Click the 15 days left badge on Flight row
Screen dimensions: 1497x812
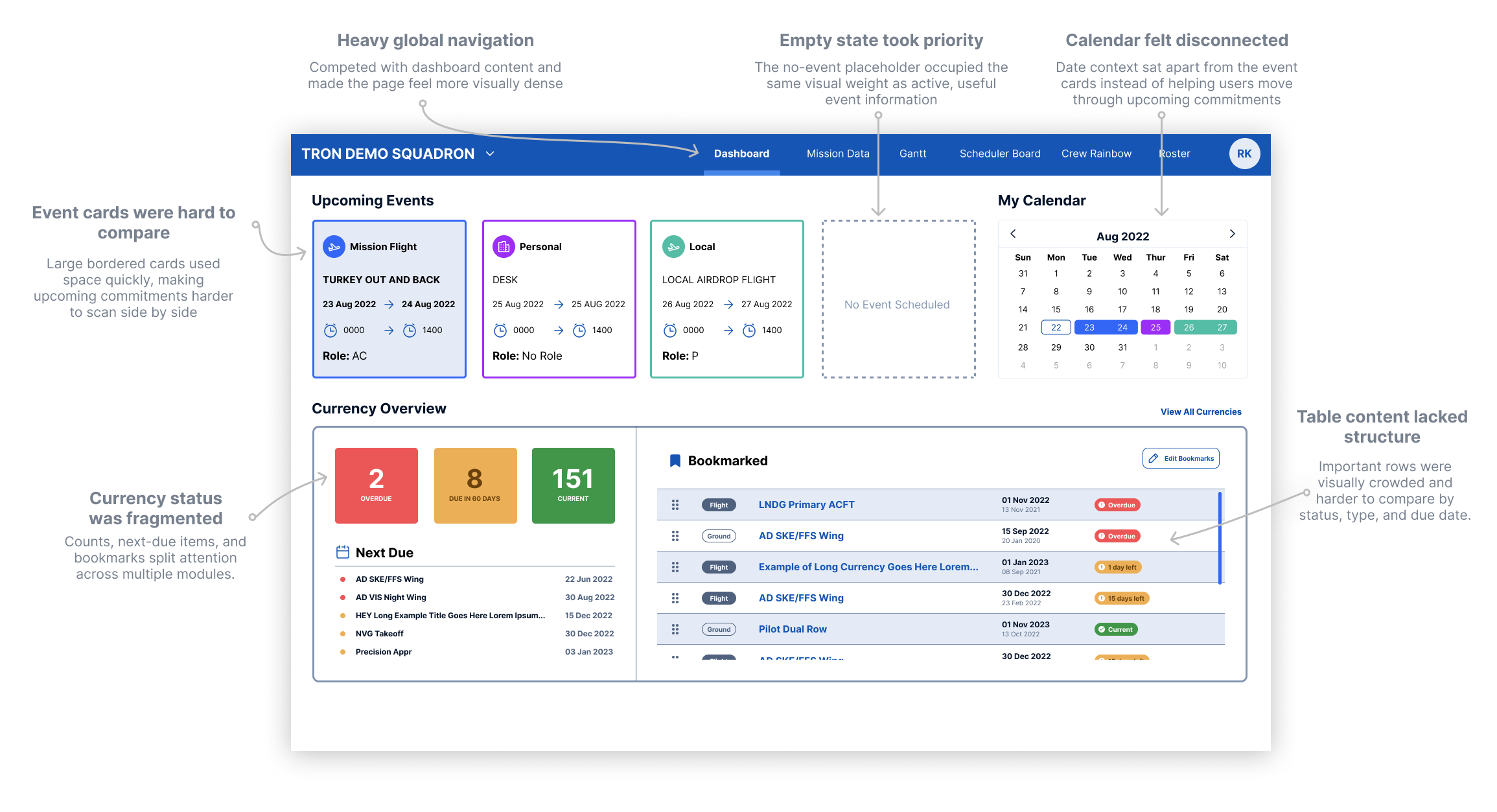[1122, 598]
